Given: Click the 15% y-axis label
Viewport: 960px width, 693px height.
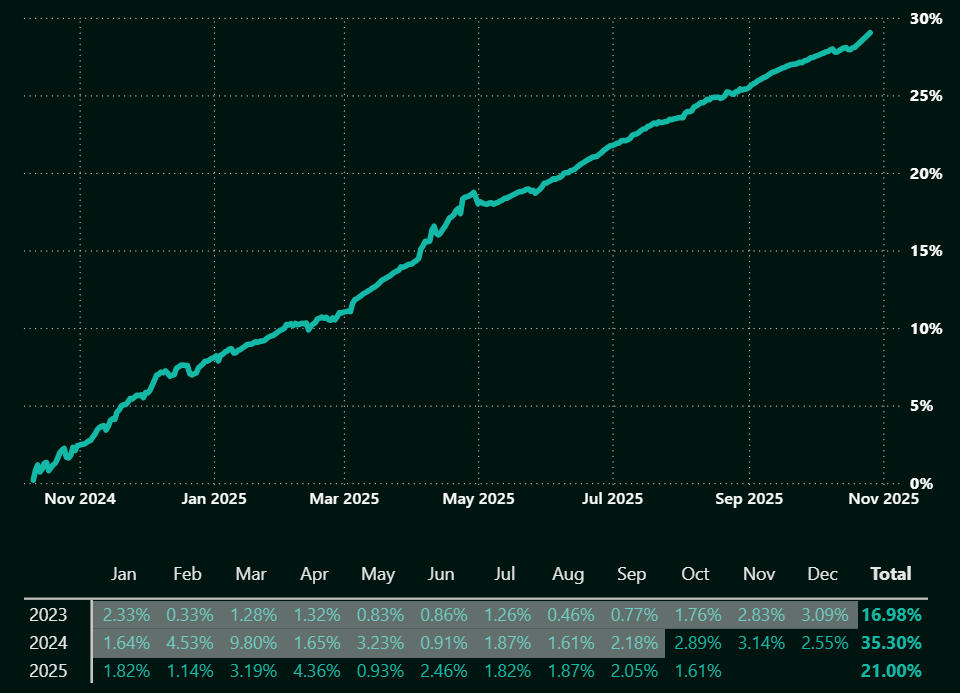Looking at the screenshot, I should click(x=926, y=251).
